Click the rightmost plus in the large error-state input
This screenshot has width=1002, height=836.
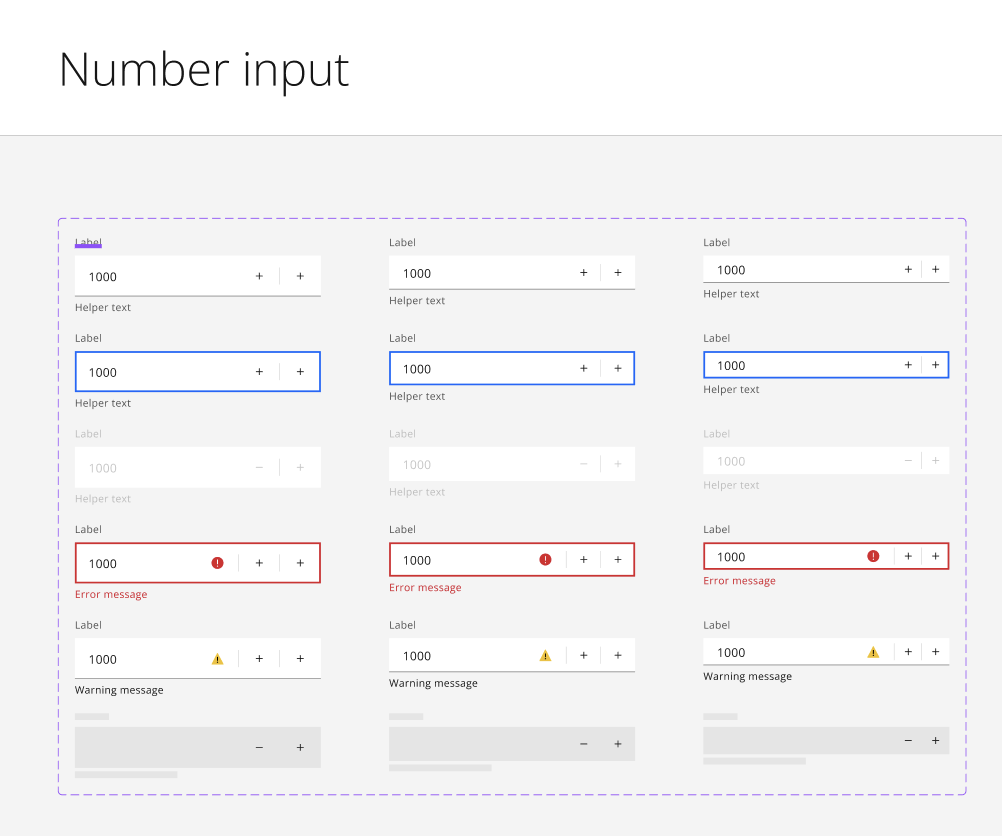pyautogui.click(x=300, y=563)
